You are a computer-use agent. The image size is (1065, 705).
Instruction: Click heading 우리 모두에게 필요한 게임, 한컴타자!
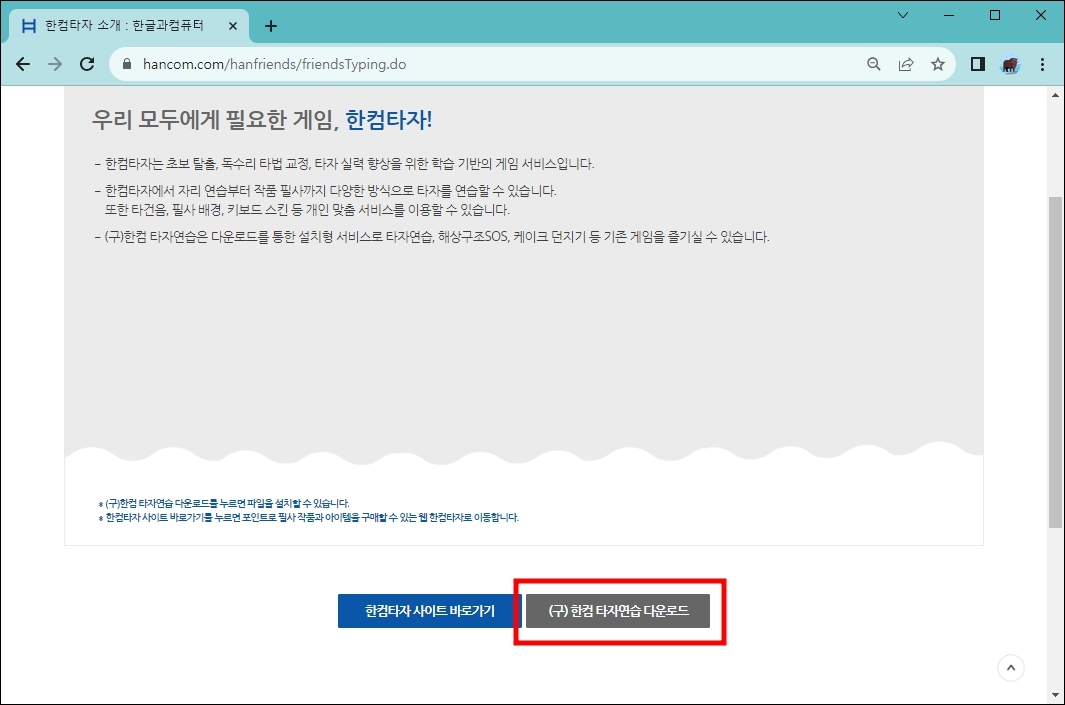pyautogui.click(x=262, y=120)
